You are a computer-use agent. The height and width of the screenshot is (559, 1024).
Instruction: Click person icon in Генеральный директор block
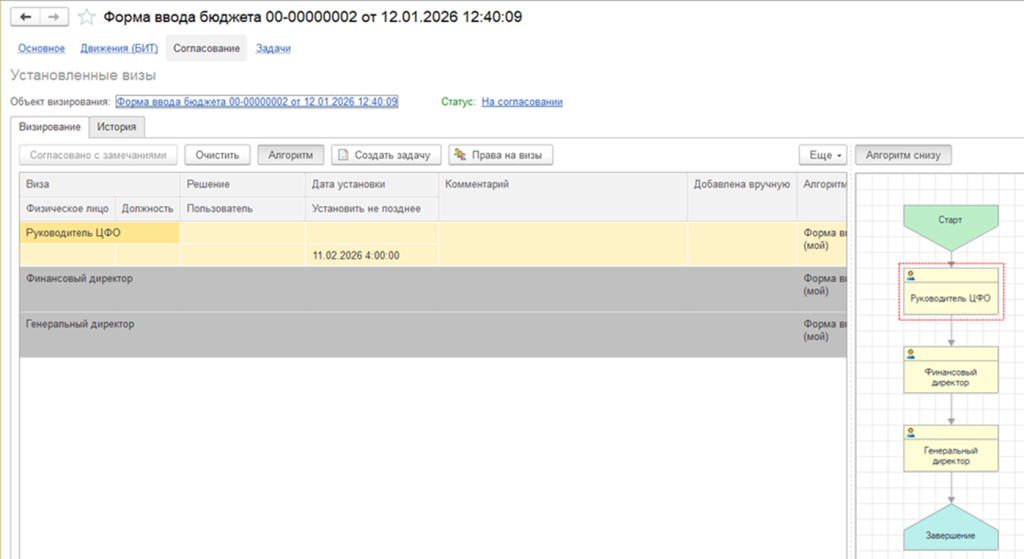[x=911, y=432]
